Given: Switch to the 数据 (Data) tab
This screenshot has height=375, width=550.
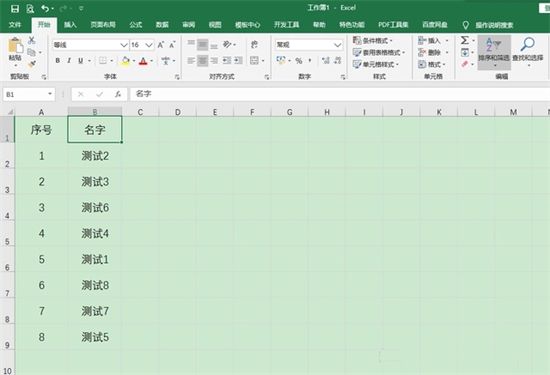Looking at the screenshot, I should [x=162, y=25].
